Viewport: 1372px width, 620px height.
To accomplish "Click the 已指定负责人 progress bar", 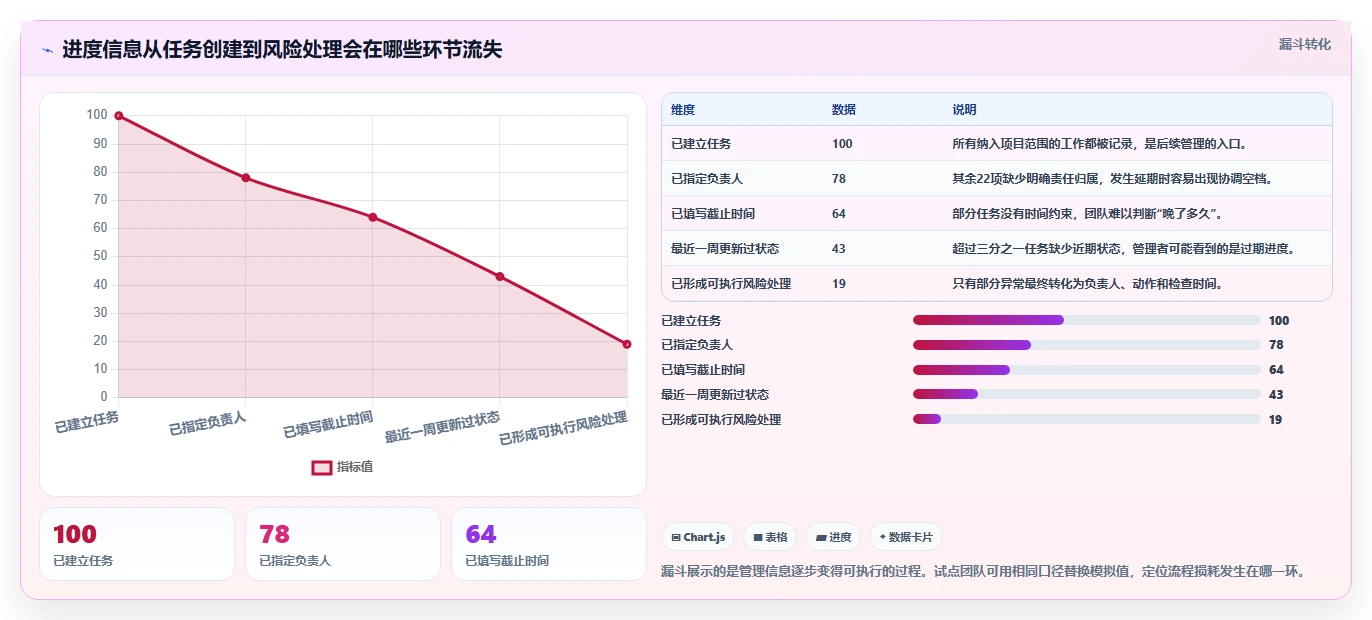I will pyautogui.click(x=1086, y=345).
